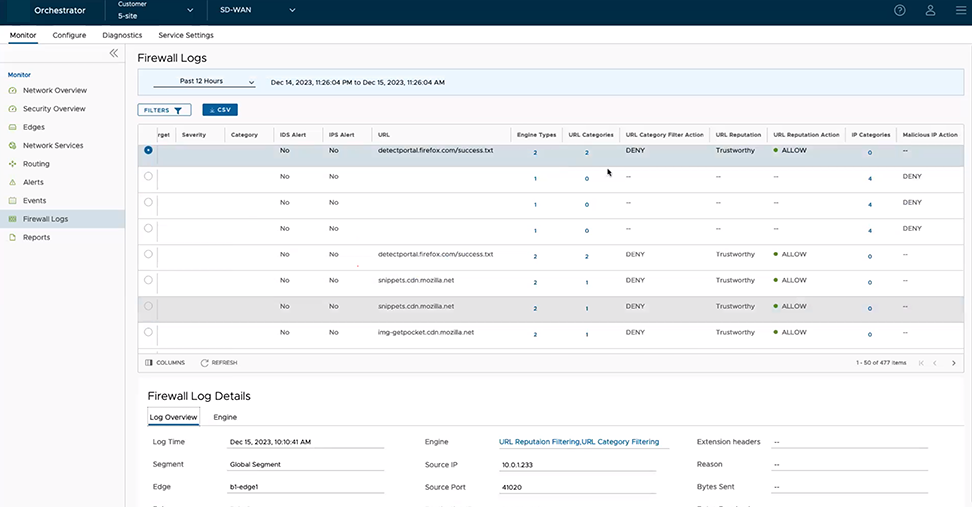The width and height of the screenshot is (972, 507).
Task: Open the Columns chooser below the table
Action: [x=164, y=362]
